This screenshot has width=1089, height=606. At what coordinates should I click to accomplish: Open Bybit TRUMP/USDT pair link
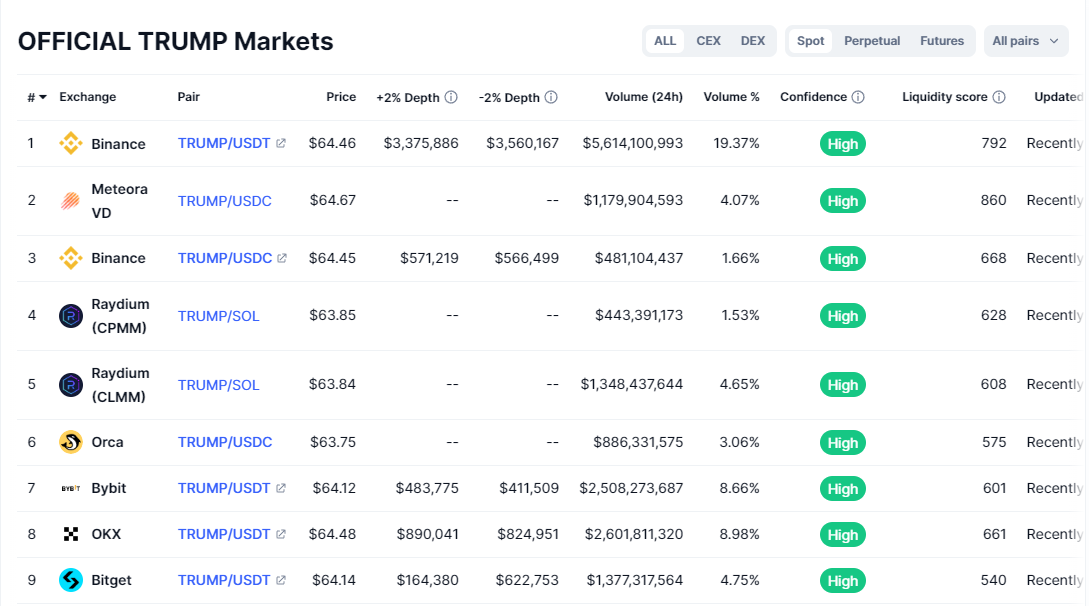click(x=224, y=488)
